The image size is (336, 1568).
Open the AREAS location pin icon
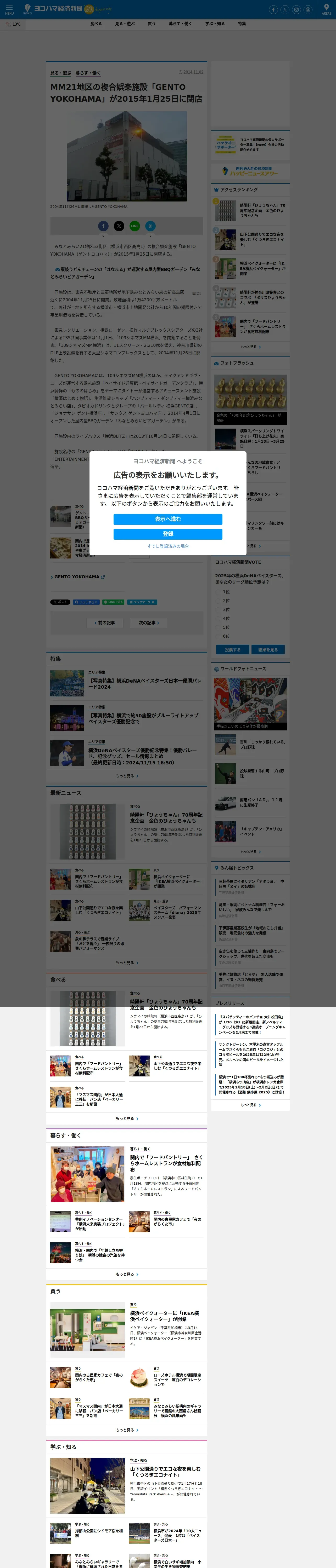coord(326,9)
